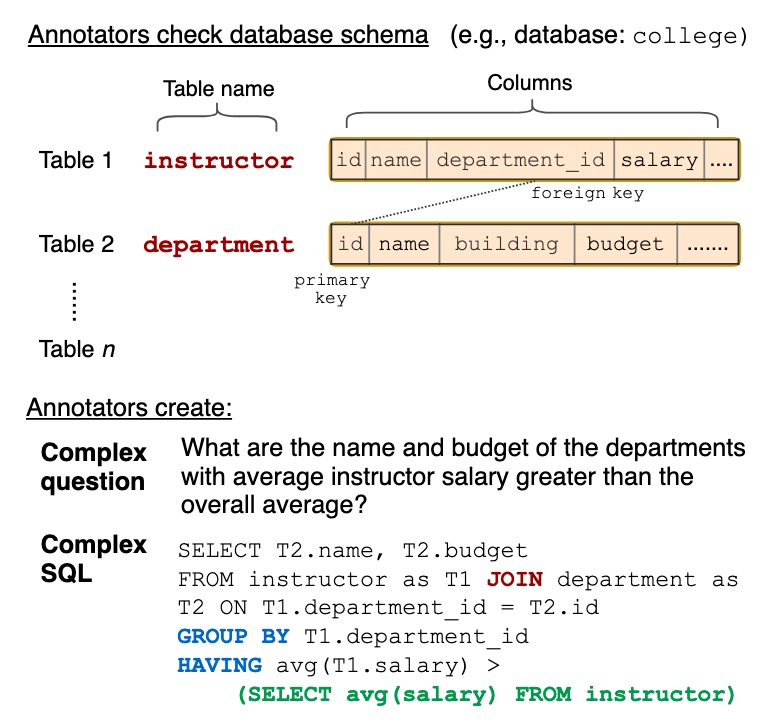The image size is (780, 724).
Task: Click the "Annotators create:" heading
Action: point(129,408)
